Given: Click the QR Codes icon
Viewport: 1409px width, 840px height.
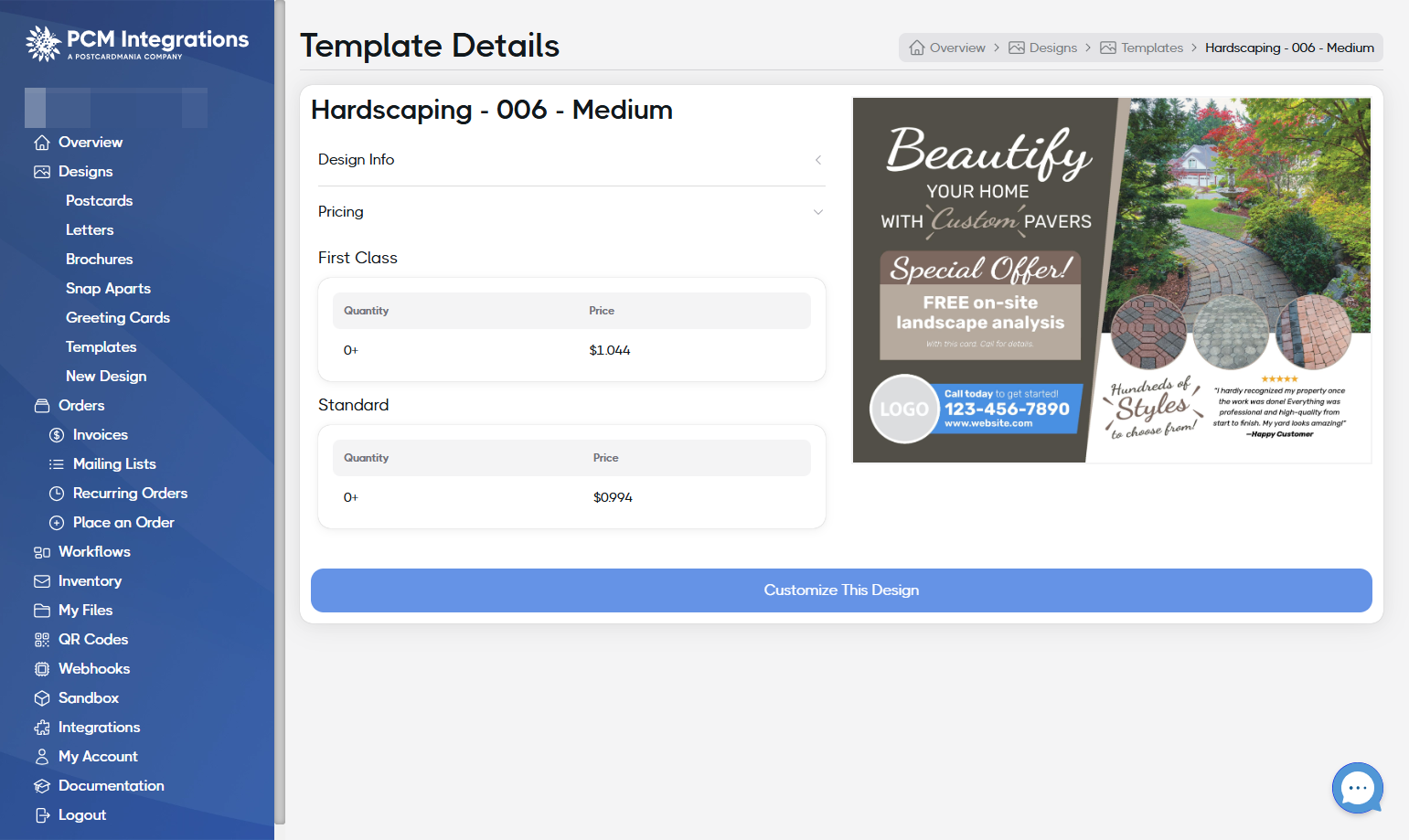Looking at the screenshot, I should (x=42, y=640).
